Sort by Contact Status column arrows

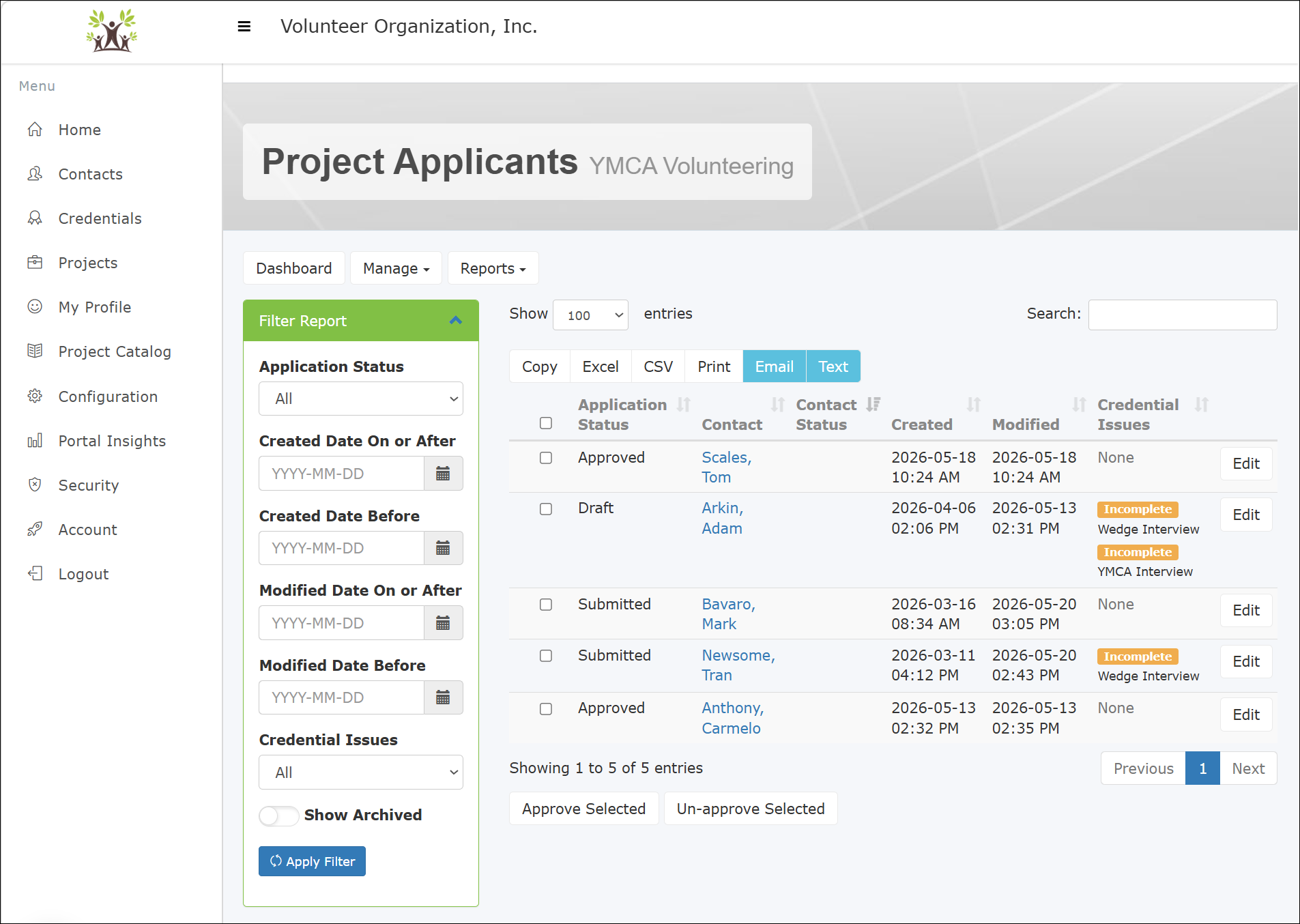pos(873,405)
